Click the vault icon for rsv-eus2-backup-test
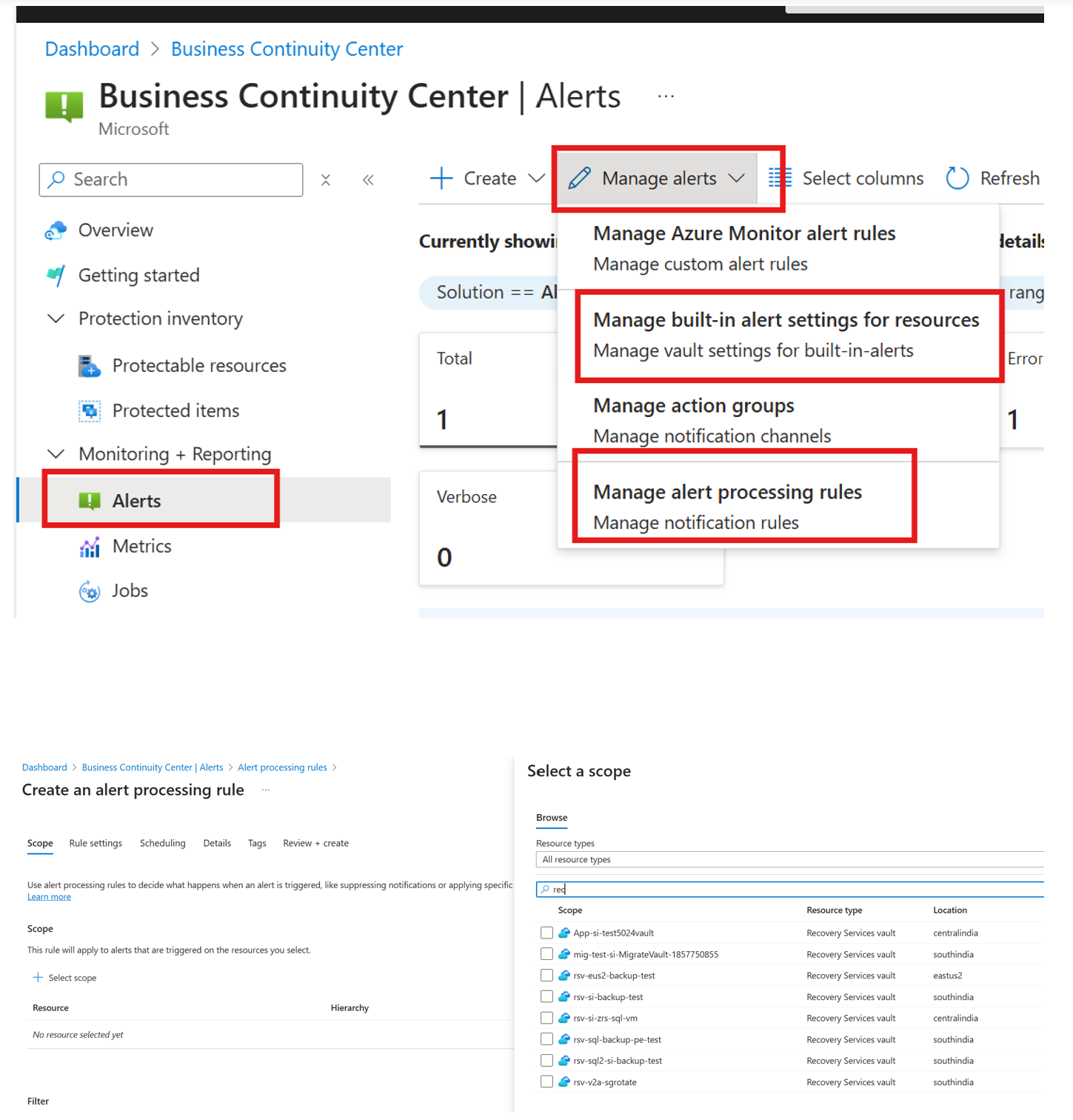The image size is (1073, 1120). (x=564, y=976)
